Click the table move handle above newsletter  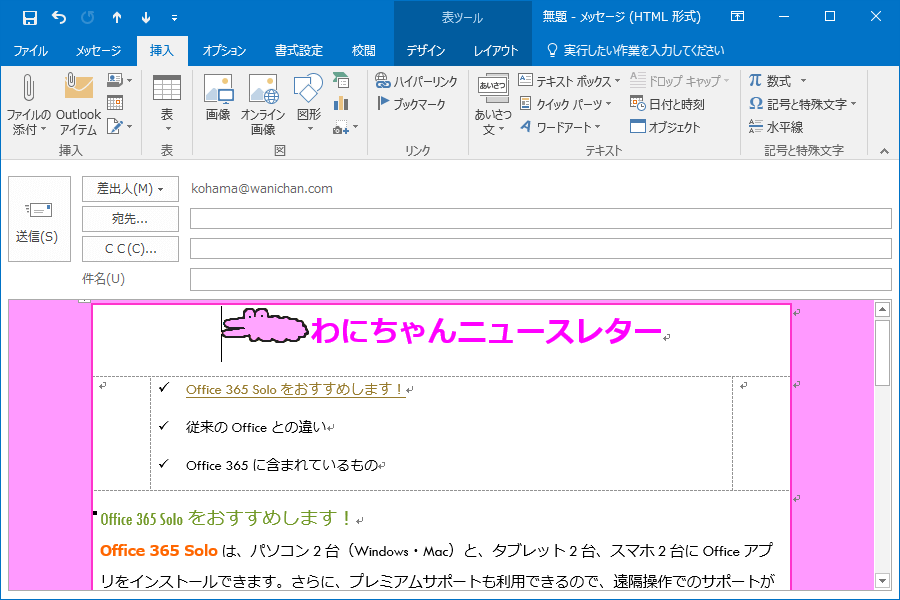(84, 300)
